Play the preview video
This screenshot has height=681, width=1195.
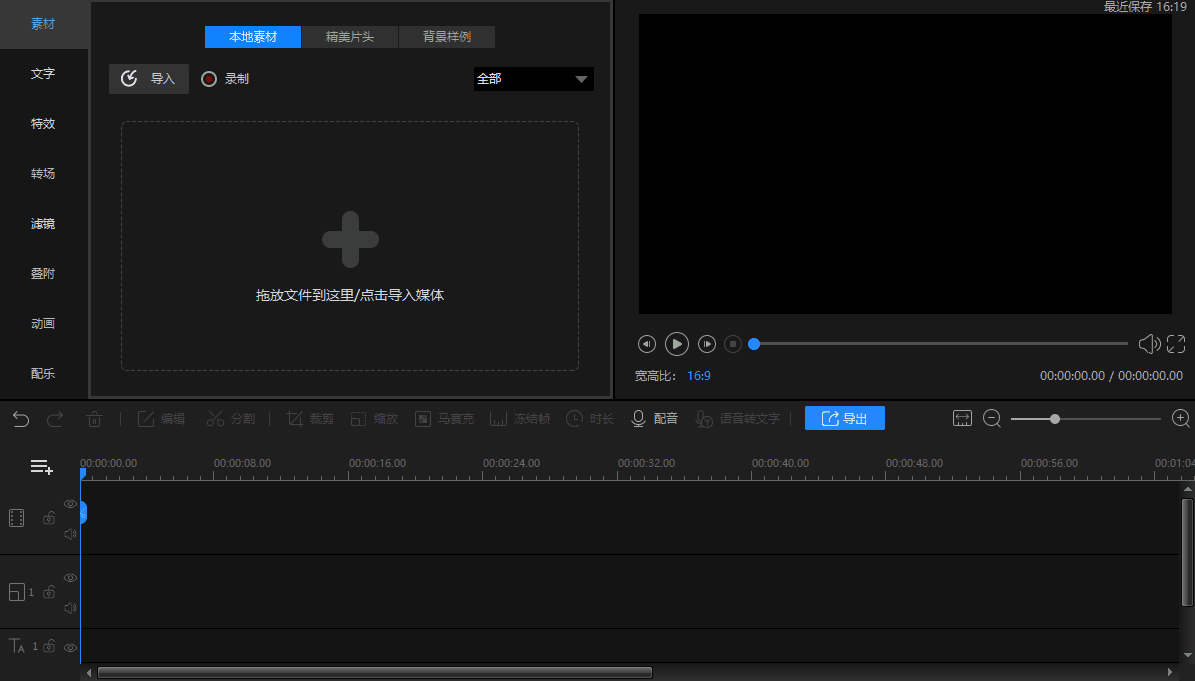677,344
